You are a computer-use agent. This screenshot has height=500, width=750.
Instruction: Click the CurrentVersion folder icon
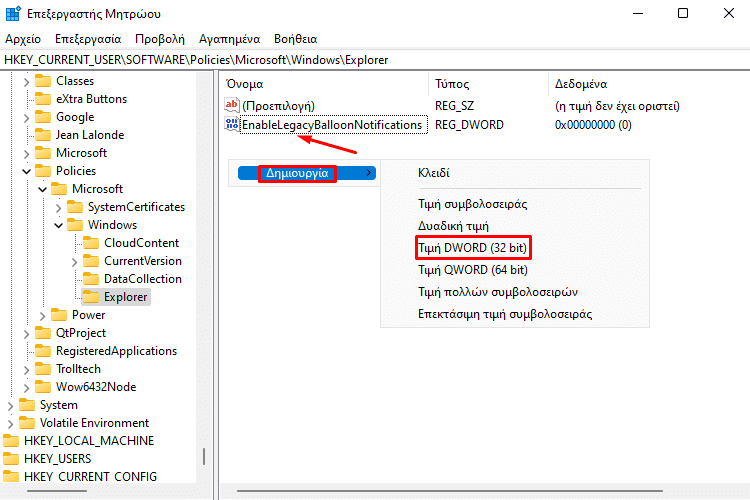coord(91,261)
